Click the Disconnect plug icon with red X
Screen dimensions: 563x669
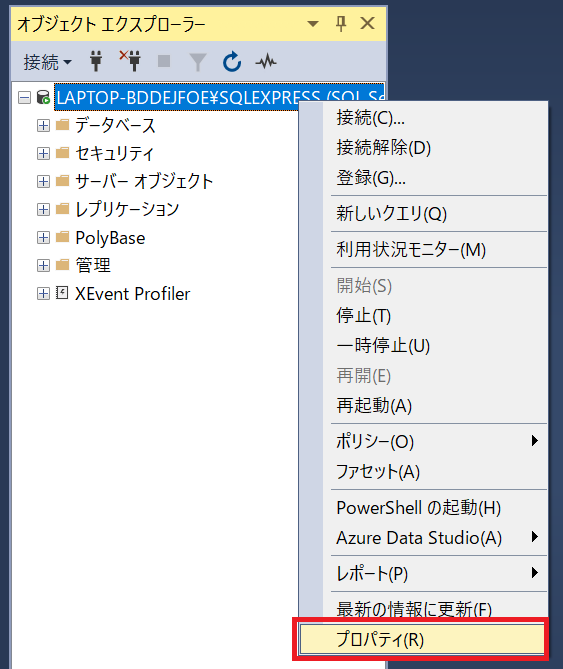tap(130, 61)
